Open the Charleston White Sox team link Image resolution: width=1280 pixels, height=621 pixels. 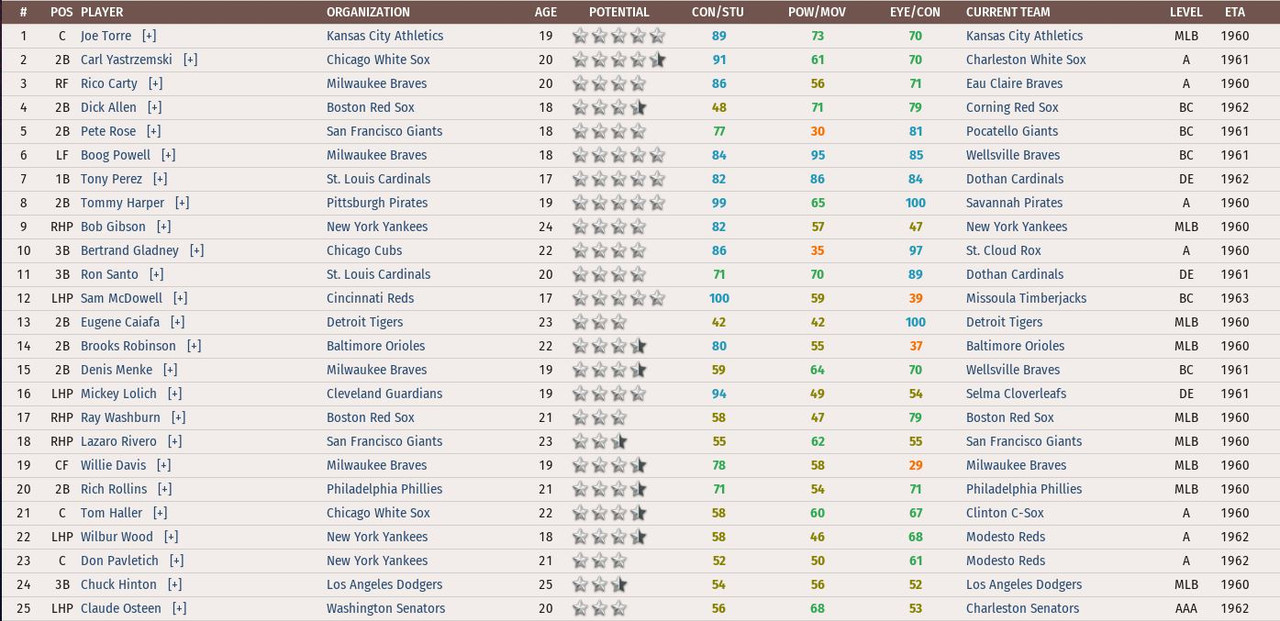pyautogui.click(x=1026, y=60)
